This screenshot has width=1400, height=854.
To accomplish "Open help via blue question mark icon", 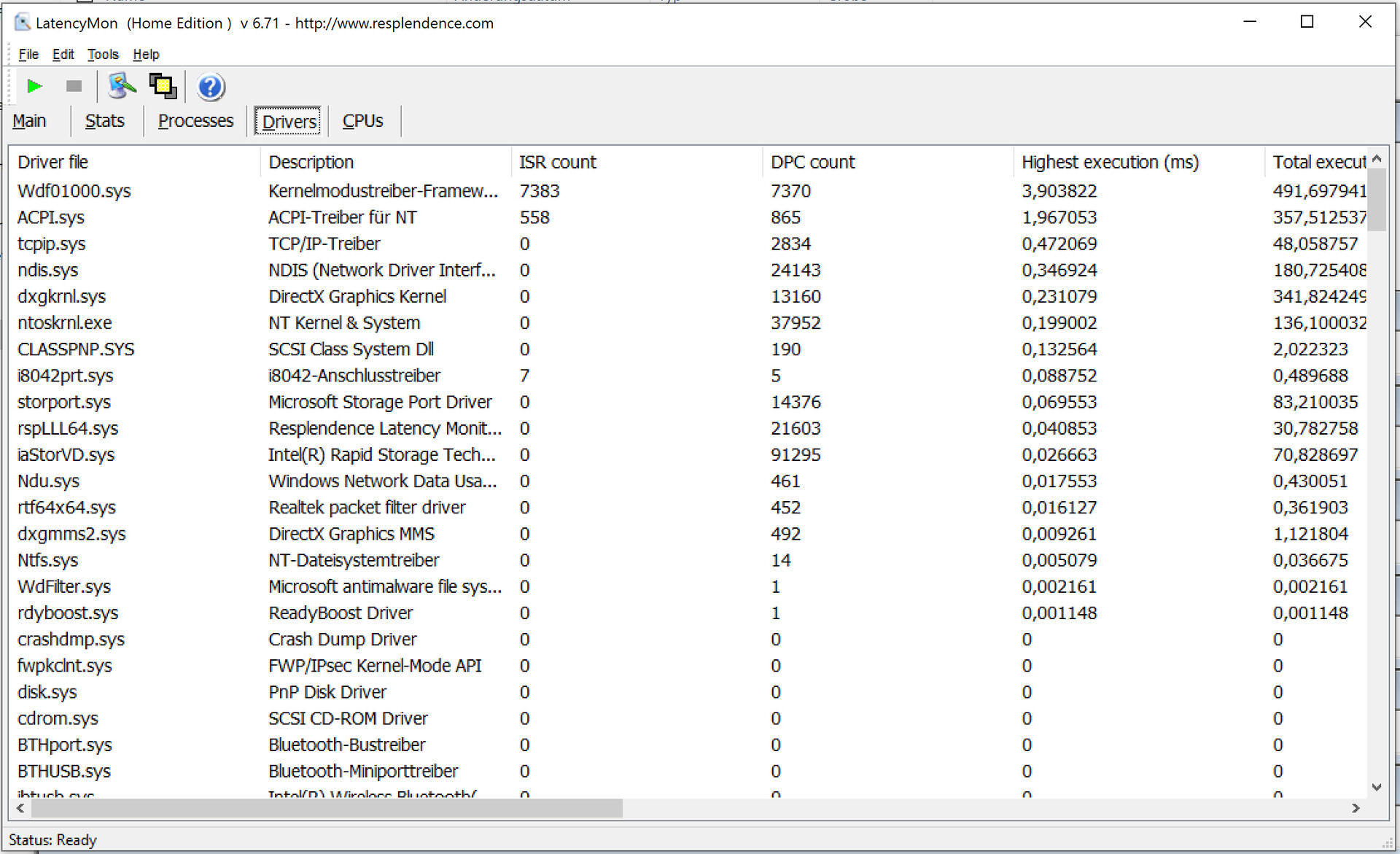I will point(210,88).
